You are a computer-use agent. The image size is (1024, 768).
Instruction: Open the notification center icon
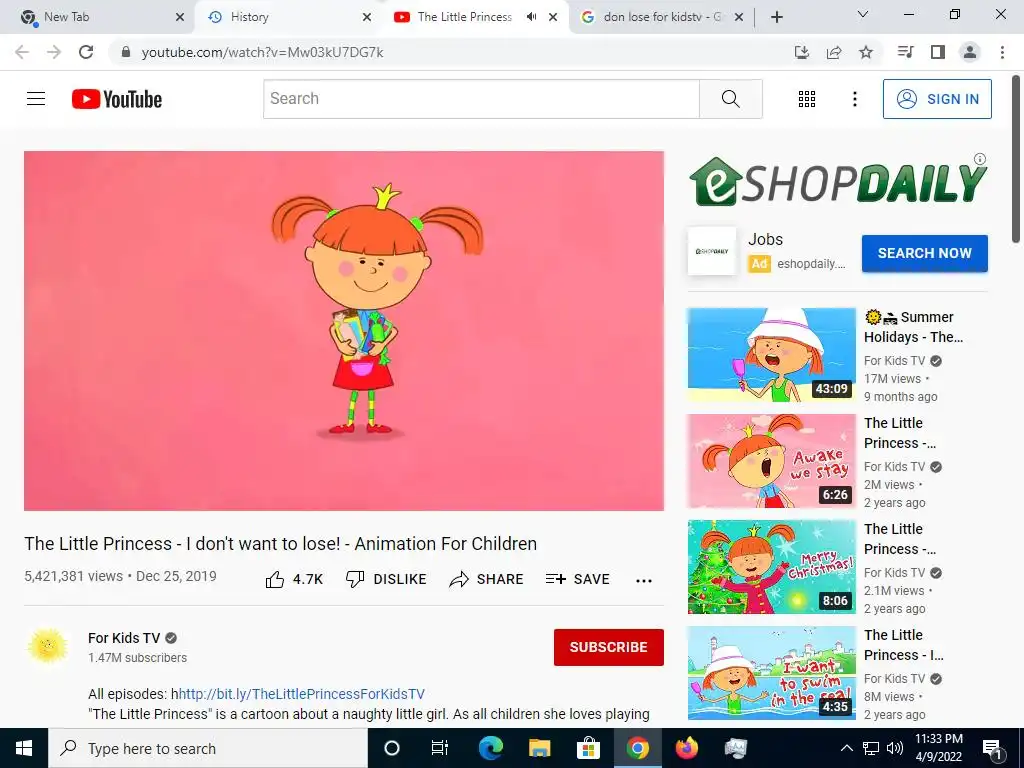tap(993, 748)
